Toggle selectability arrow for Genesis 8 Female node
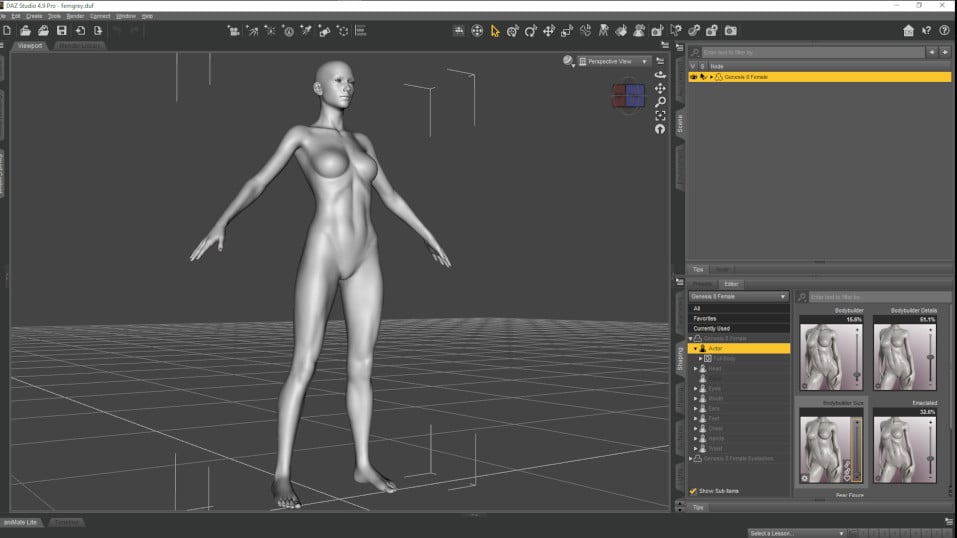The height and width of the screenshot is (538, 957). pos(703,77)
